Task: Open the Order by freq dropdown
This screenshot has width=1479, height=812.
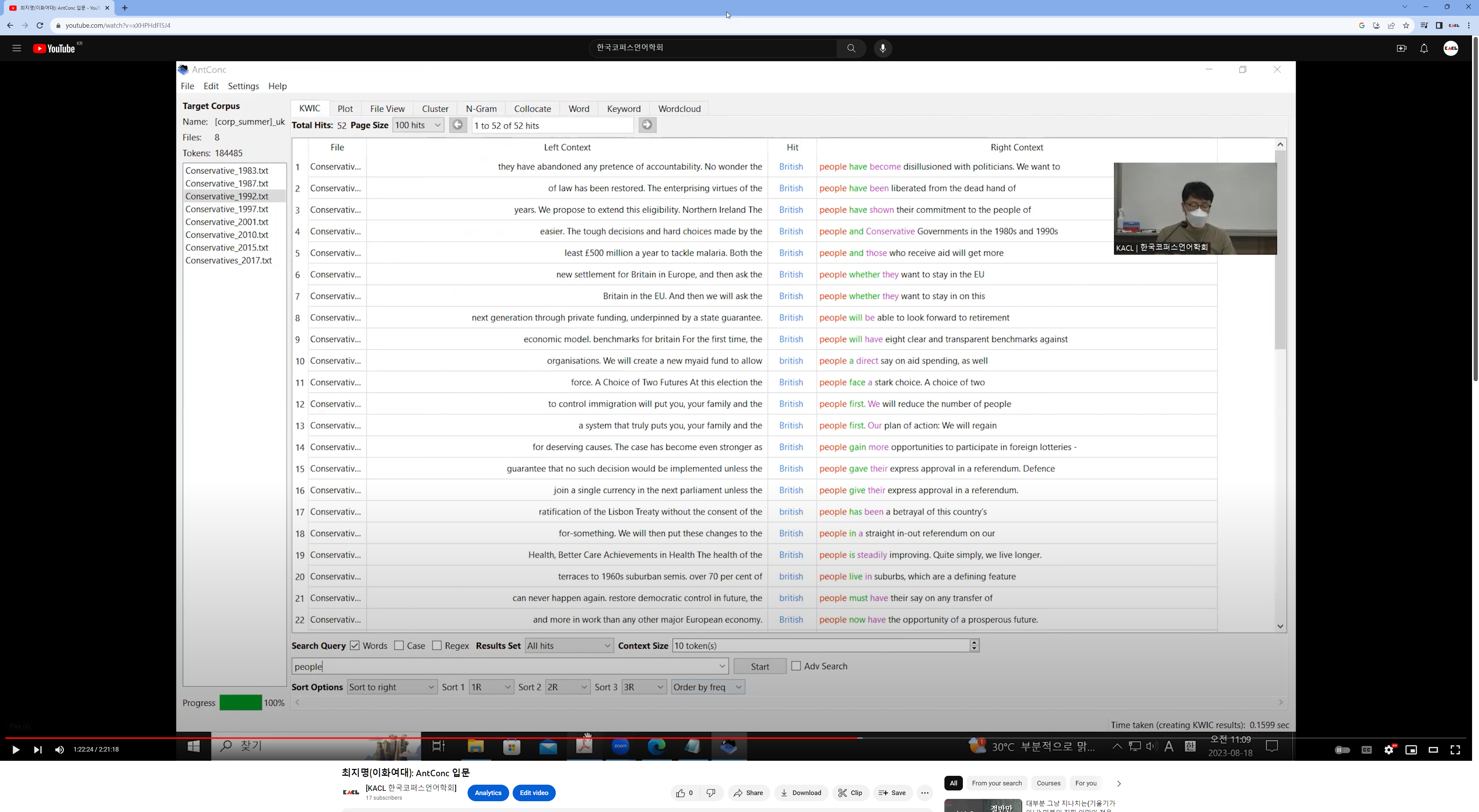Action: [708, 687]
